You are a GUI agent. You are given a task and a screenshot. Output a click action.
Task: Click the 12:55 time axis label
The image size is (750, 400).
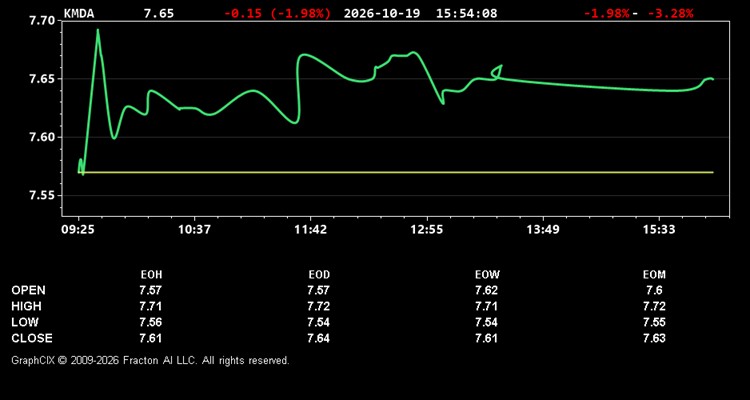click(427, 230)
